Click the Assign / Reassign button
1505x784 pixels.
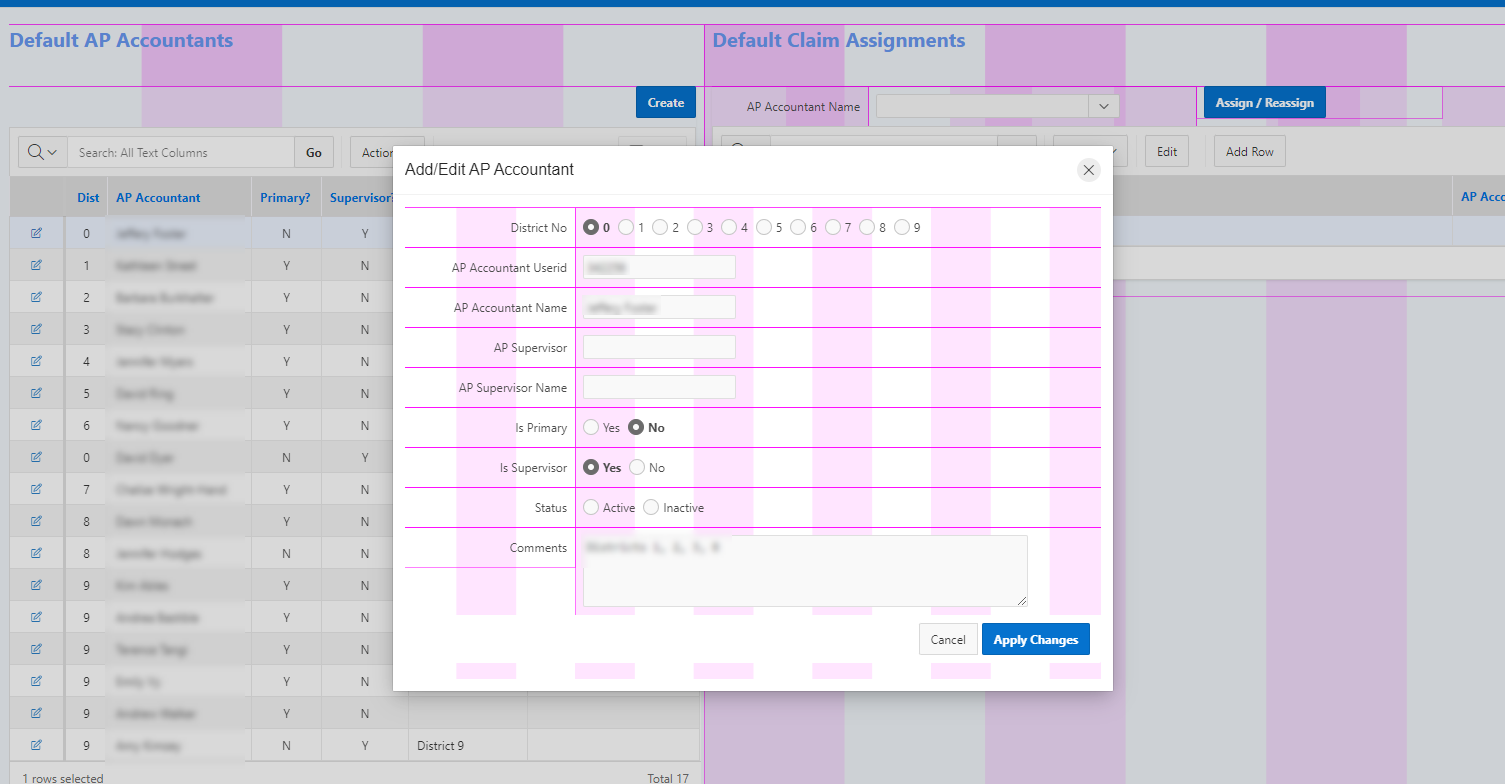[1264, 103]
